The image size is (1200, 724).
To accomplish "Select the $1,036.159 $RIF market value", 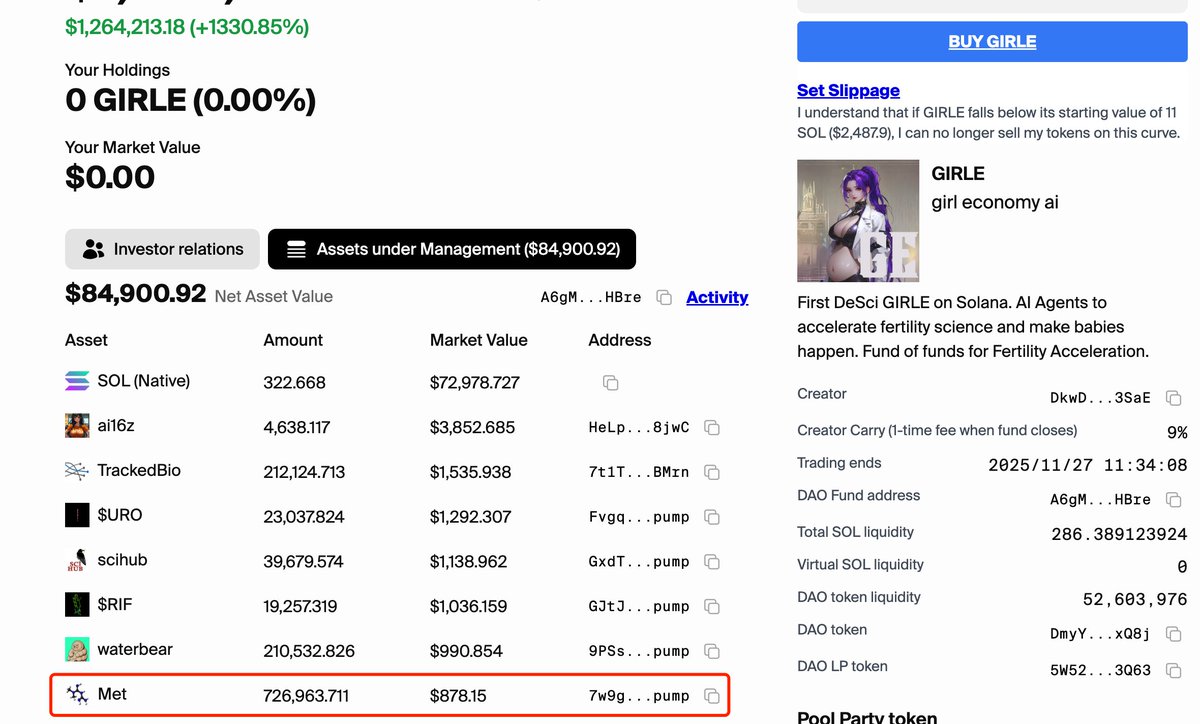I will (469, 606).
